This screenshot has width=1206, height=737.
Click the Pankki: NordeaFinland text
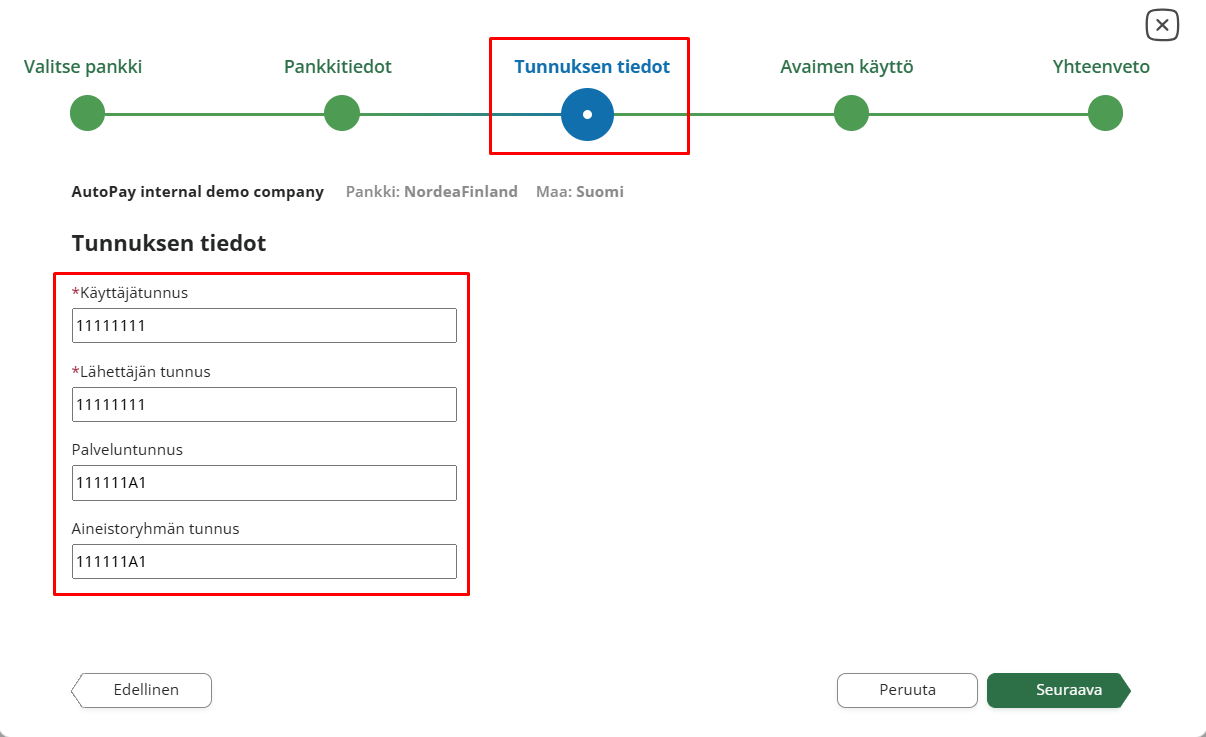click(x=432, y=192)
